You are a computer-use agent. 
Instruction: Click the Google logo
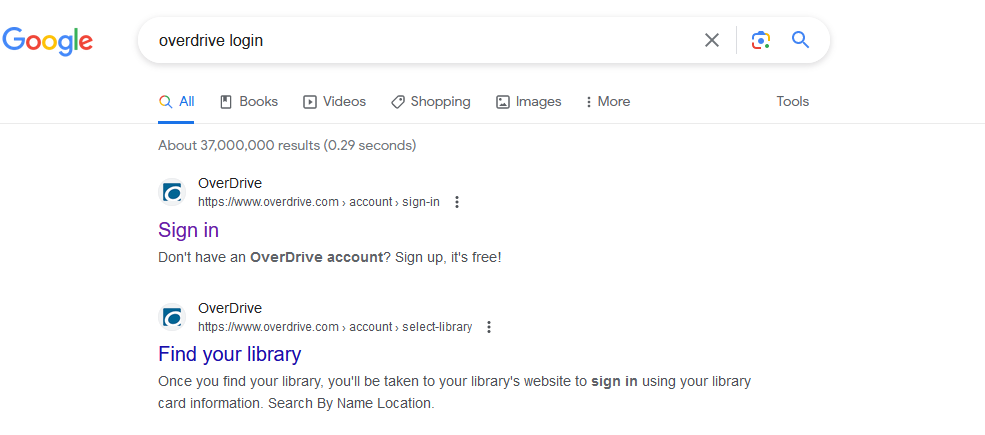[x=47, y=40]
